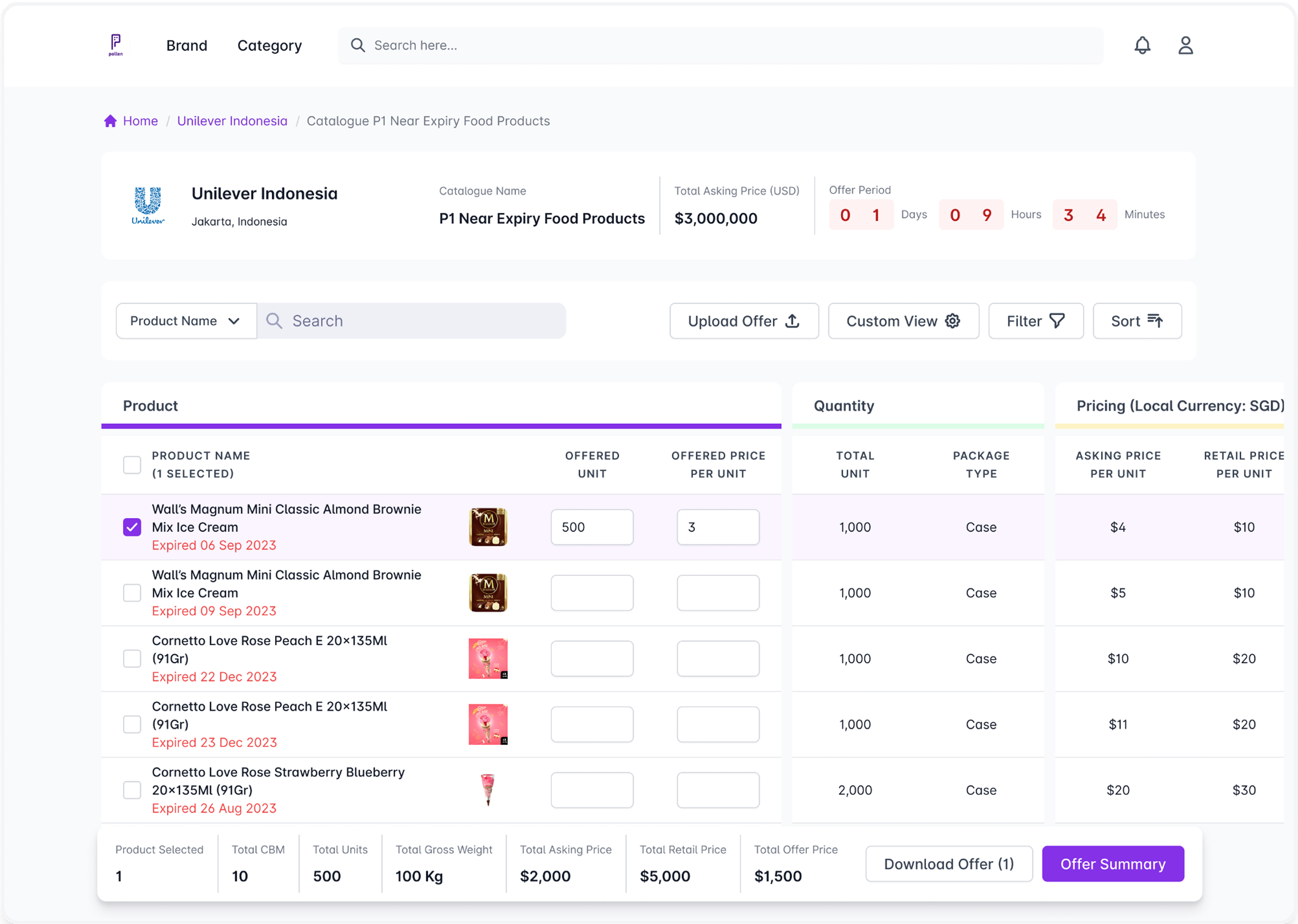
Task: Open Unilever Indonesia breadcrumb link
Action: [232, 121]
